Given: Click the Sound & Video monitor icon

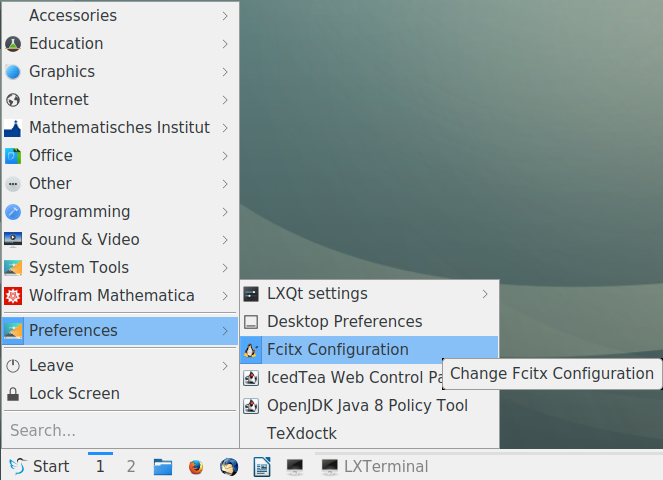Looking at the screenshot, I should point(13,240).
